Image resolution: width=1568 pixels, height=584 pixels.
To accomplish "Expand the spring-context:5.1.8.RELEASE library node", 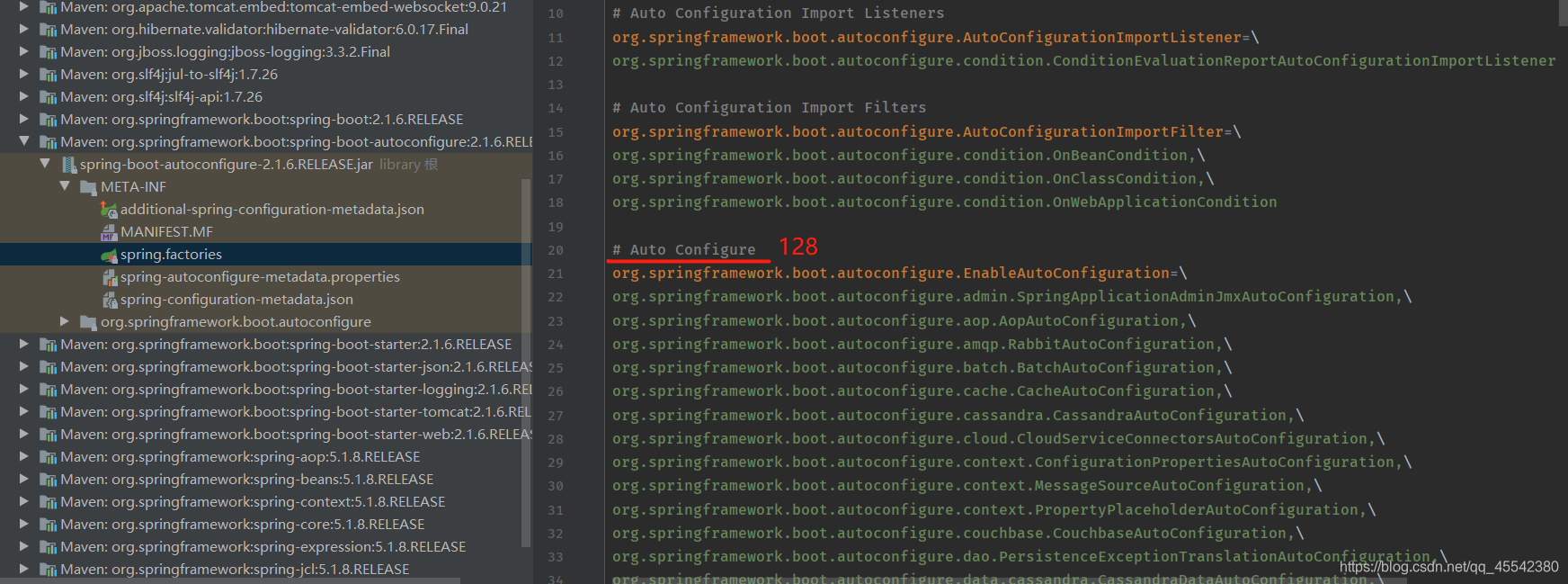I will (23, 502).
